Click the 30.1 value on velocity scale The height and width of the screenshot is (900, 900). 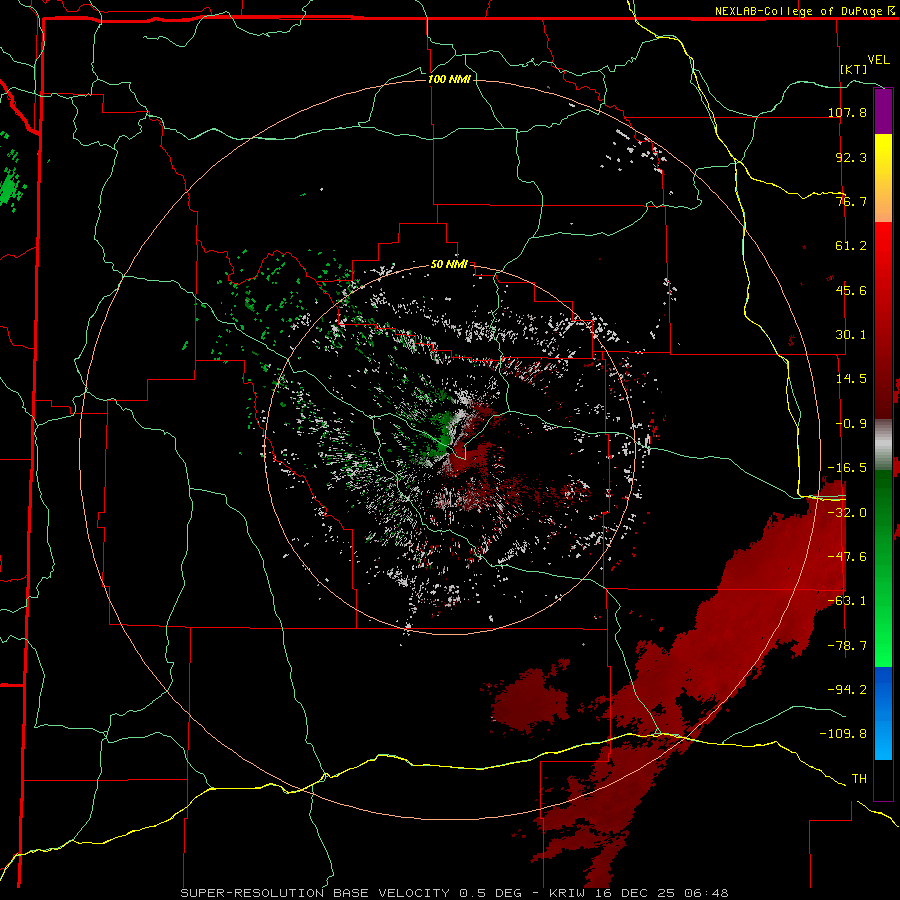851,335
